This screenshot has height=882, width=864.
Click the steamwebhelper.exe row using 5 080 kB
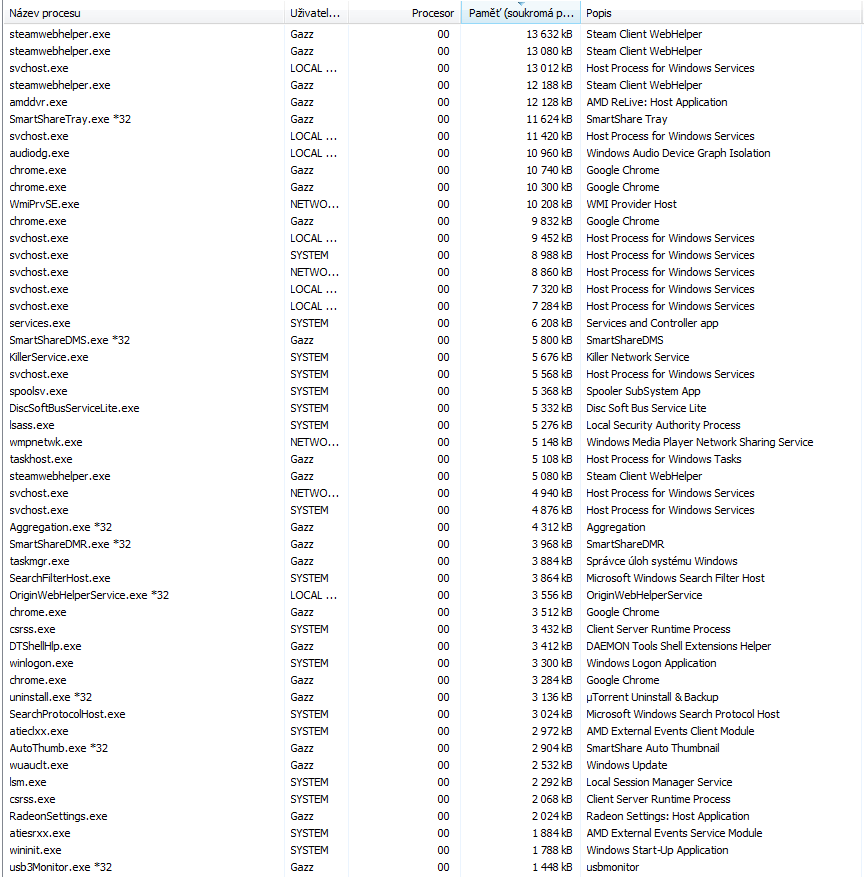433,476
